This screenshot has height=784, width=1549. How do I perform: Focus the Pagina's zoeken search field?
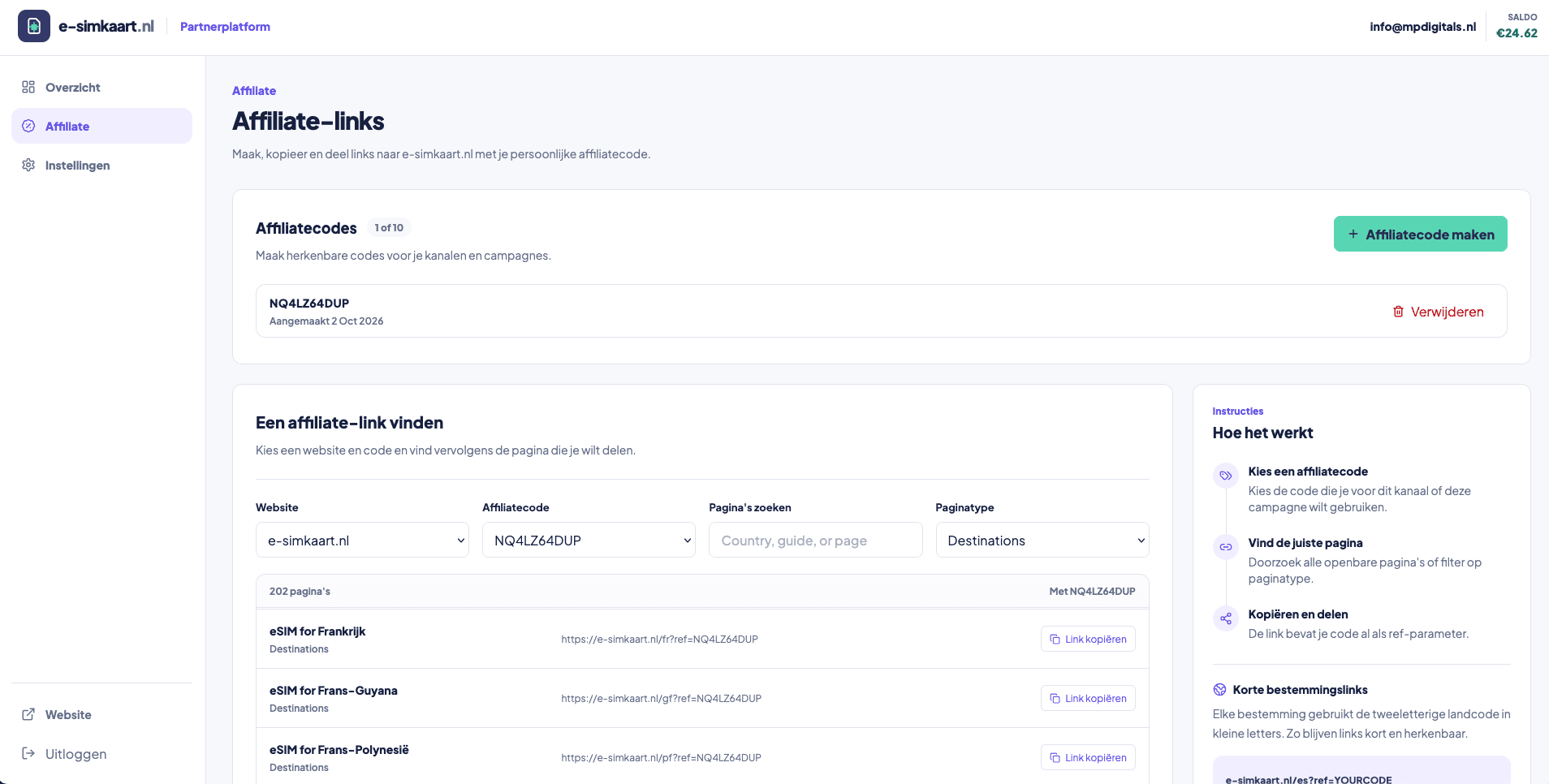[815, 540]
